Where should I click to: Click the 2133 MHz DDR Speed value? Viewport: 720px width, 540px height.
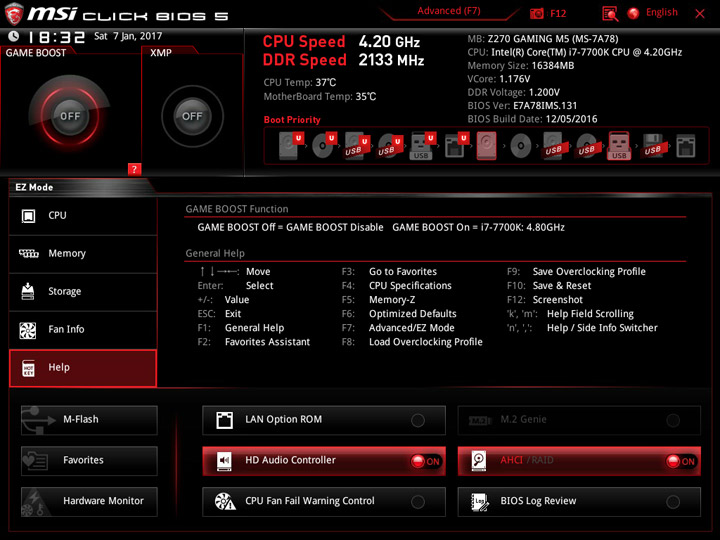point(391,60)
